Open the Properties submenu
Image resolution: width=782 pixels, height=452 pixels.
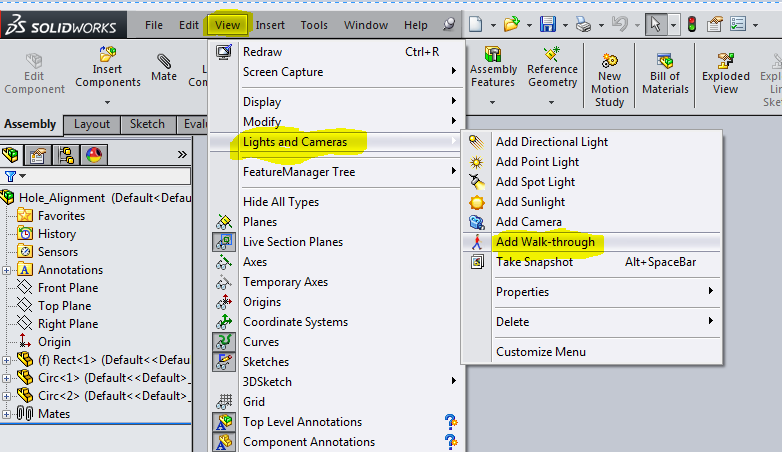pyautogui.click(x=522, y=292)
